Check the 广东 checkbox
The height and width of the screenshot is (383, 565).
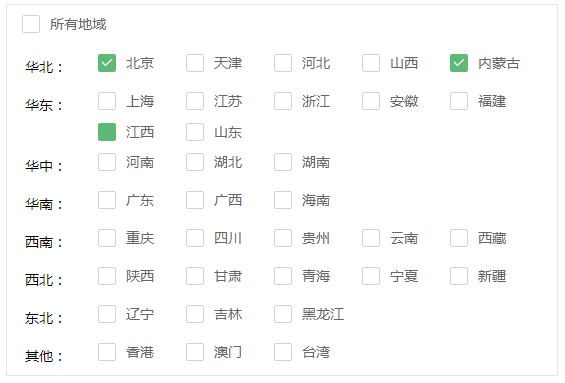pos(107,200)
